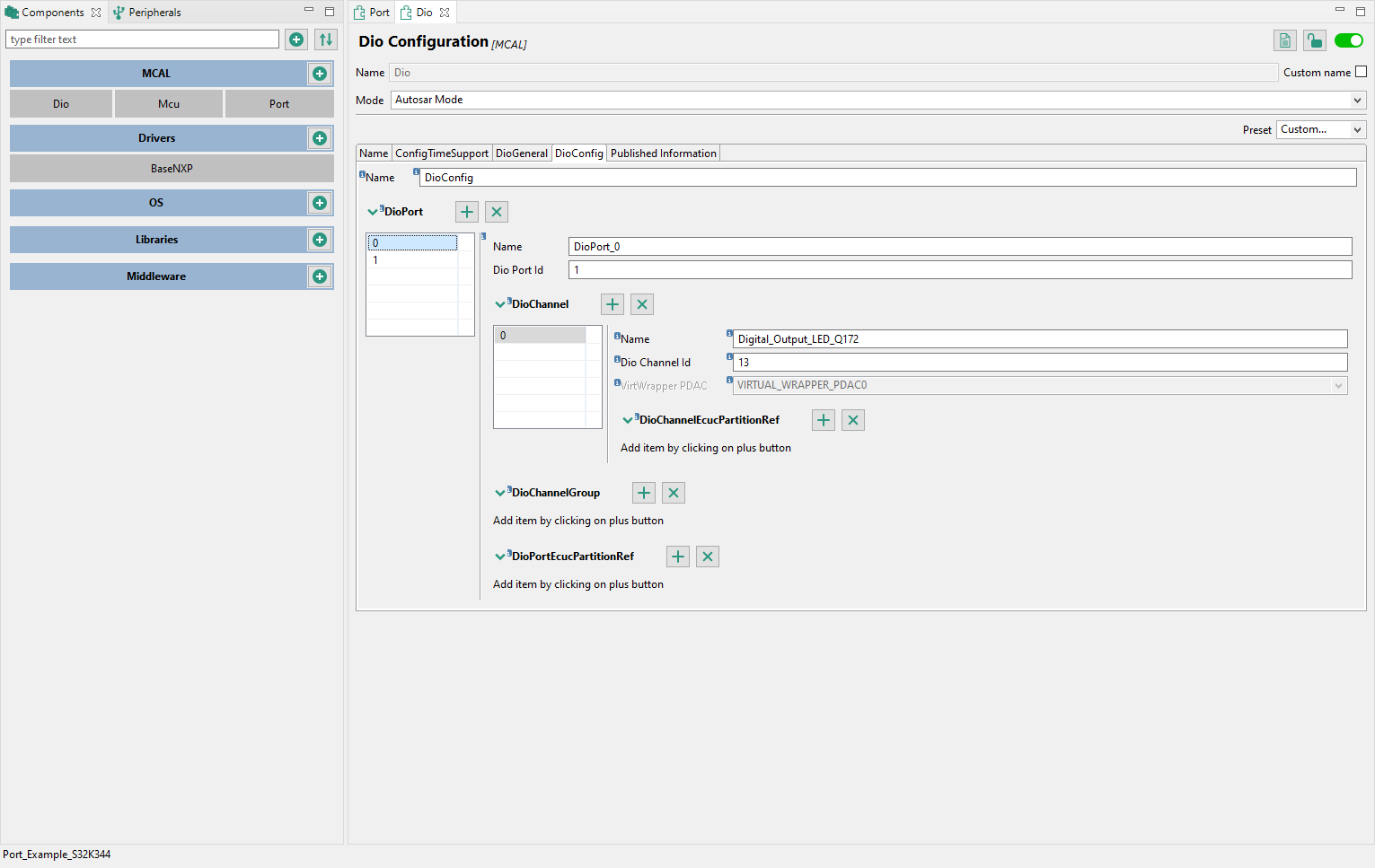1375x868 pixels.
Task: Click the BaseNXP driver entry
Action: (x=171, y=168)
